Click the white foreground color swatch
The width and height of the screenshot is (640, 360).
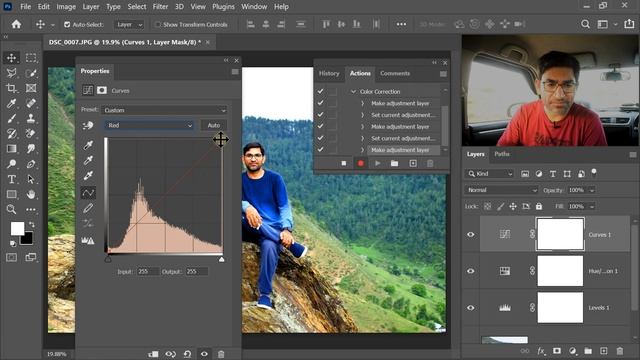[17, 228]
